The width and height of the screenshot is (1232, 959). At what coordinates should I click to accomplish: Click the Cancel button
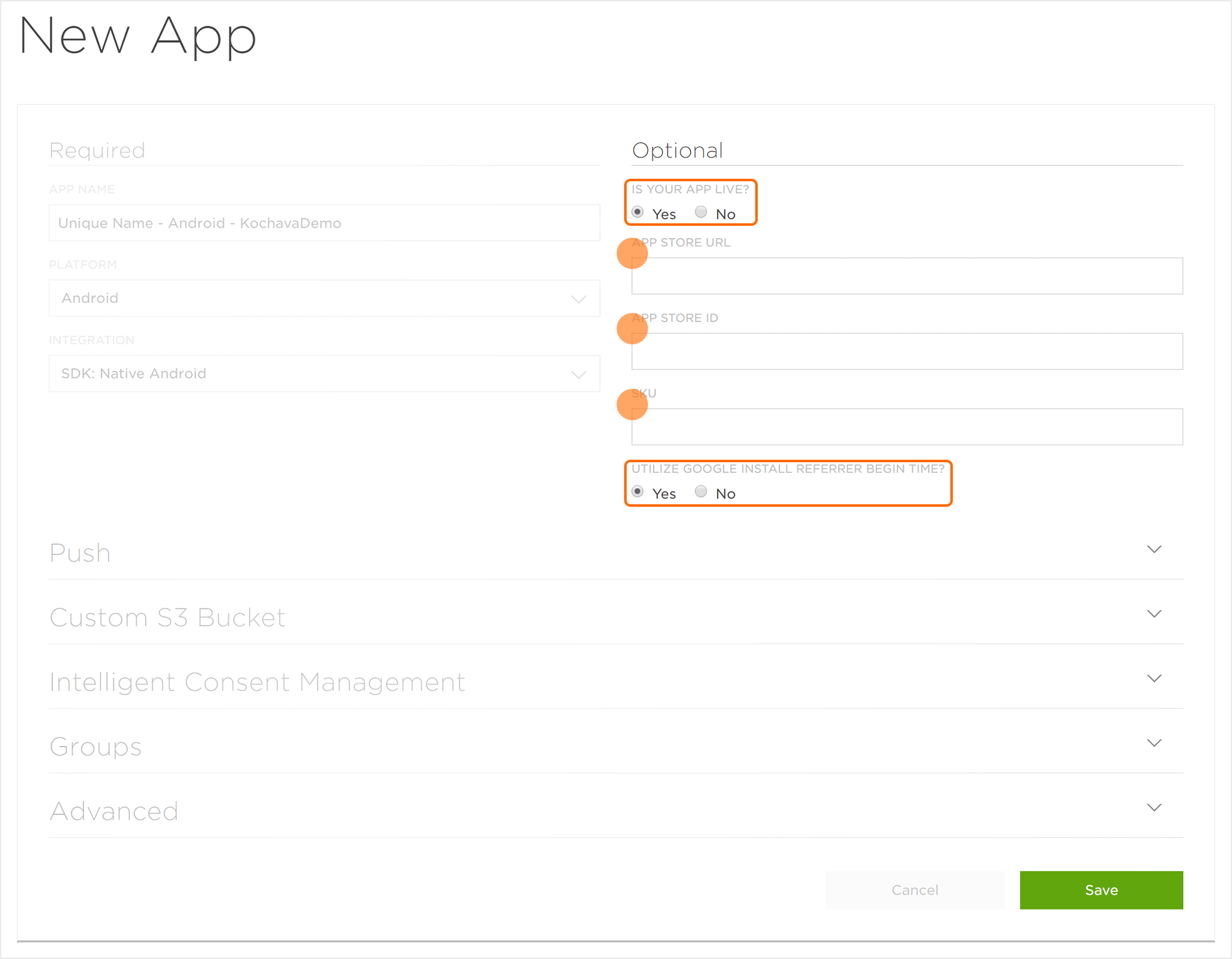point(915,890)
